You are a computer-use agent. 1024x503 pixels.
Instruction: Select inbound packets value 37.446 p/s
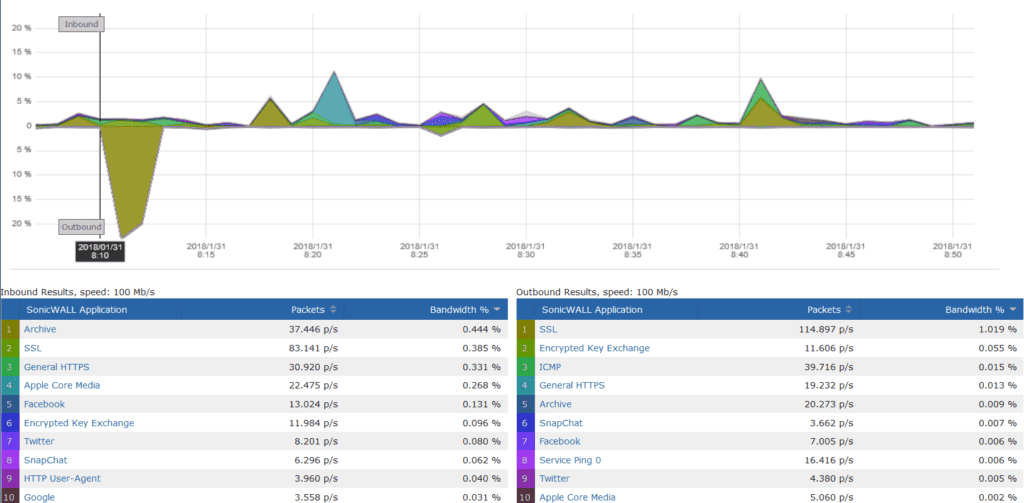[313, 329]
